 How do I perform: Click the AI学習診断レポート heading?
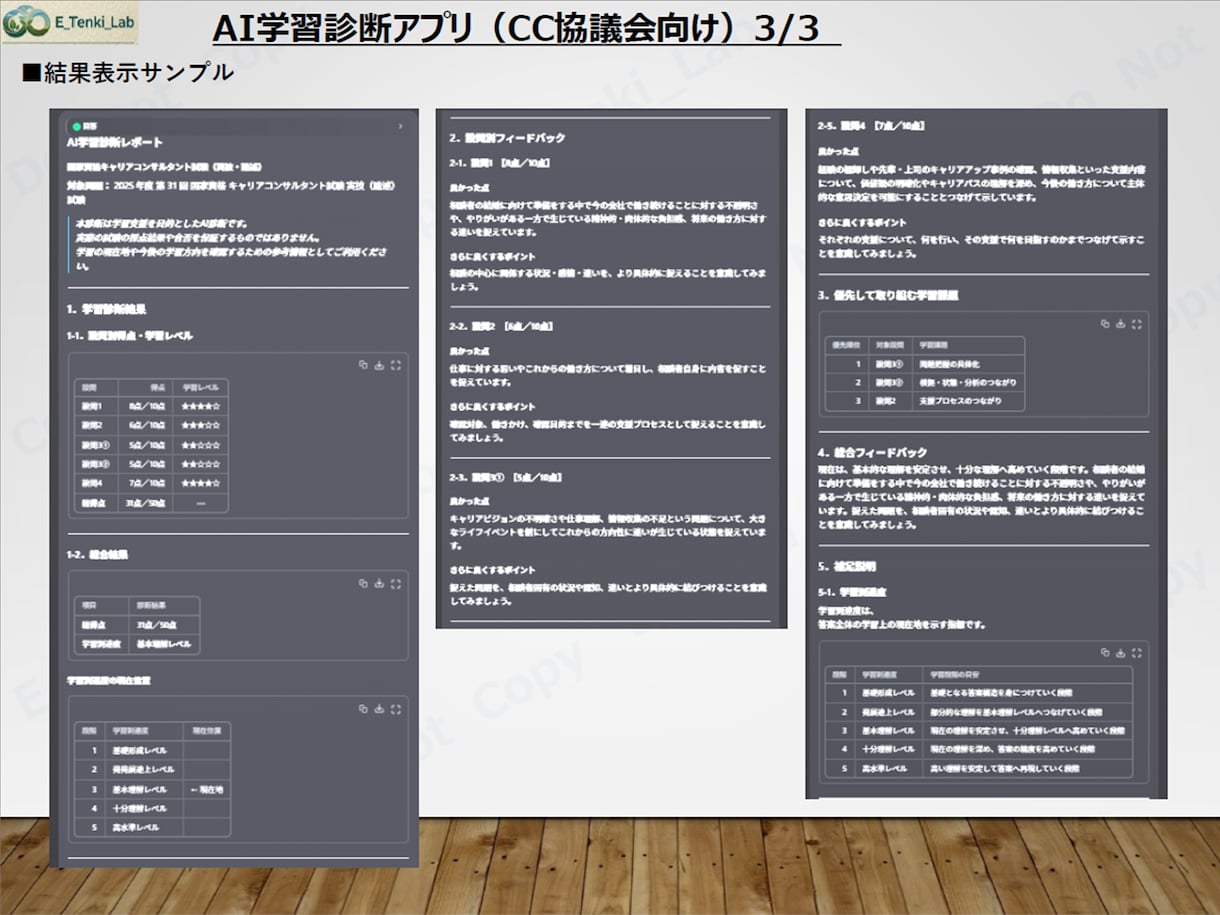(x=115, y=142)
